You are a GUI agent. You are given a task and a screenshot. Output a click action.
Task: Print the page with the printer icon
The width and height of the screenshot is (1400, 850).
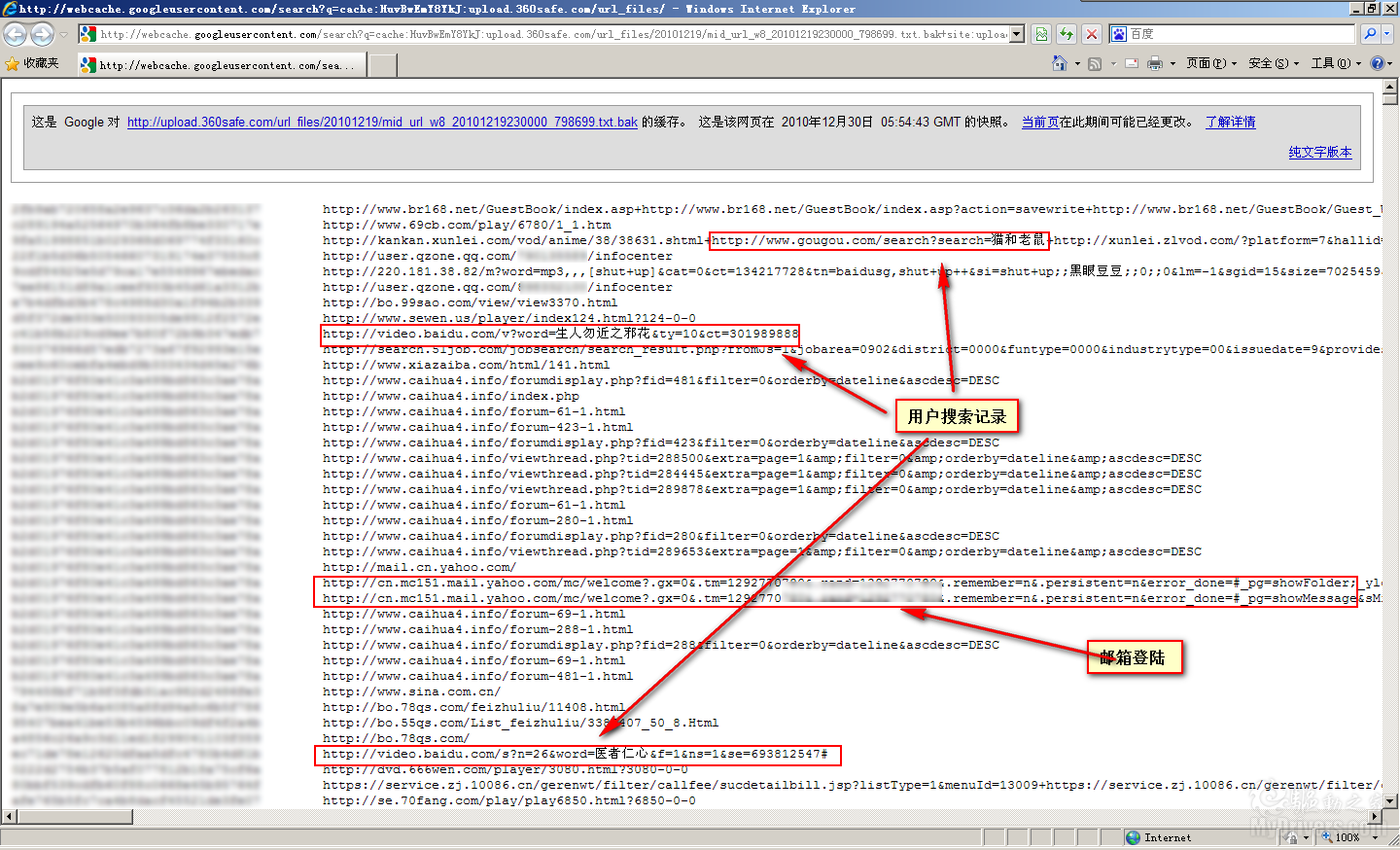click(x=1155, y=63)
